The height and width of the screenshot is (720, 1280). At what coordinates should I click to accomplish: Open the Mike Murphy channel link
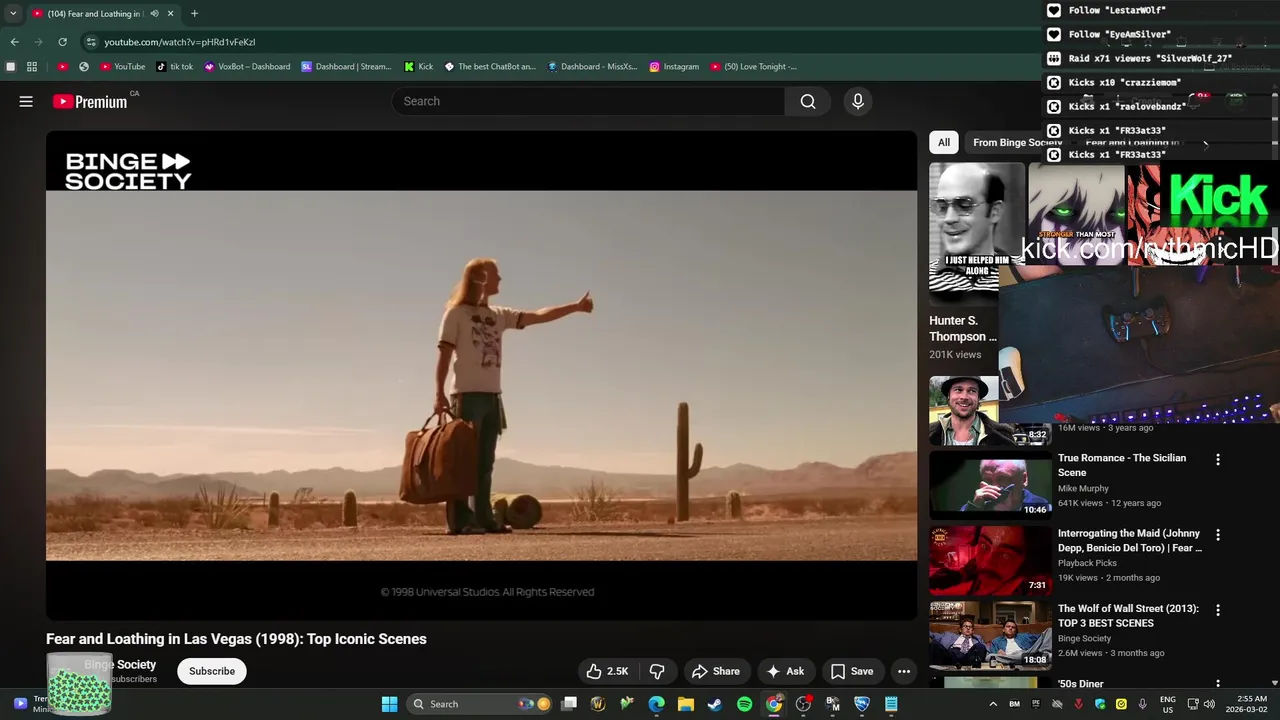click(x=1085, y=489)
